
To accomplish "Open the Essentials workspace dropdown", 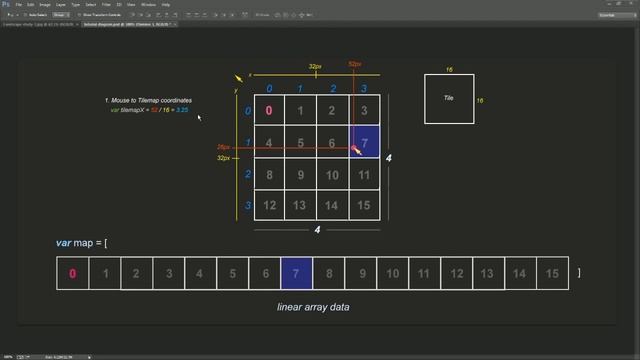I will [x=617, y=15].
